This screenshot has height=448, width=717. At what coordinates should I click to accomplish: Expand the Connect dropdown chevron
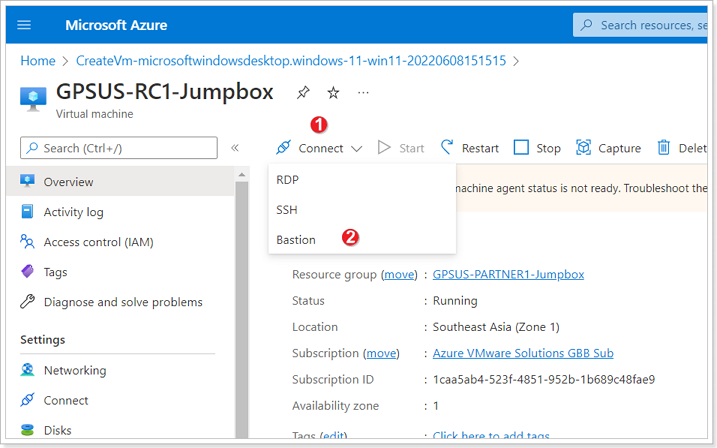click(x=357, y=149)
